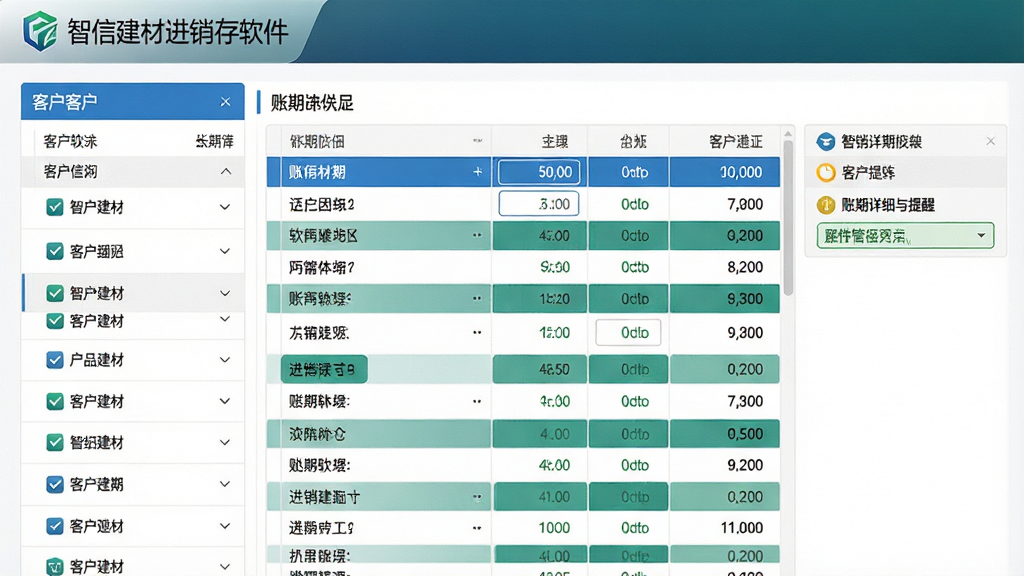Click the blue round icon in the right panel

coord(826,141)
